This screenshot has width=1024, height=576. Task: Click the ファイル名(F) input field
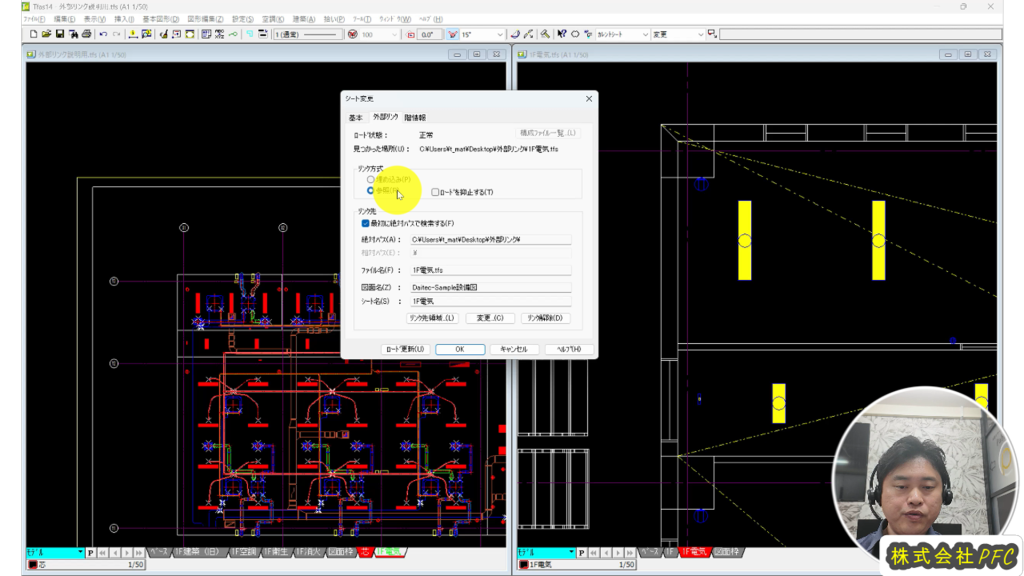tap(490, 270)
